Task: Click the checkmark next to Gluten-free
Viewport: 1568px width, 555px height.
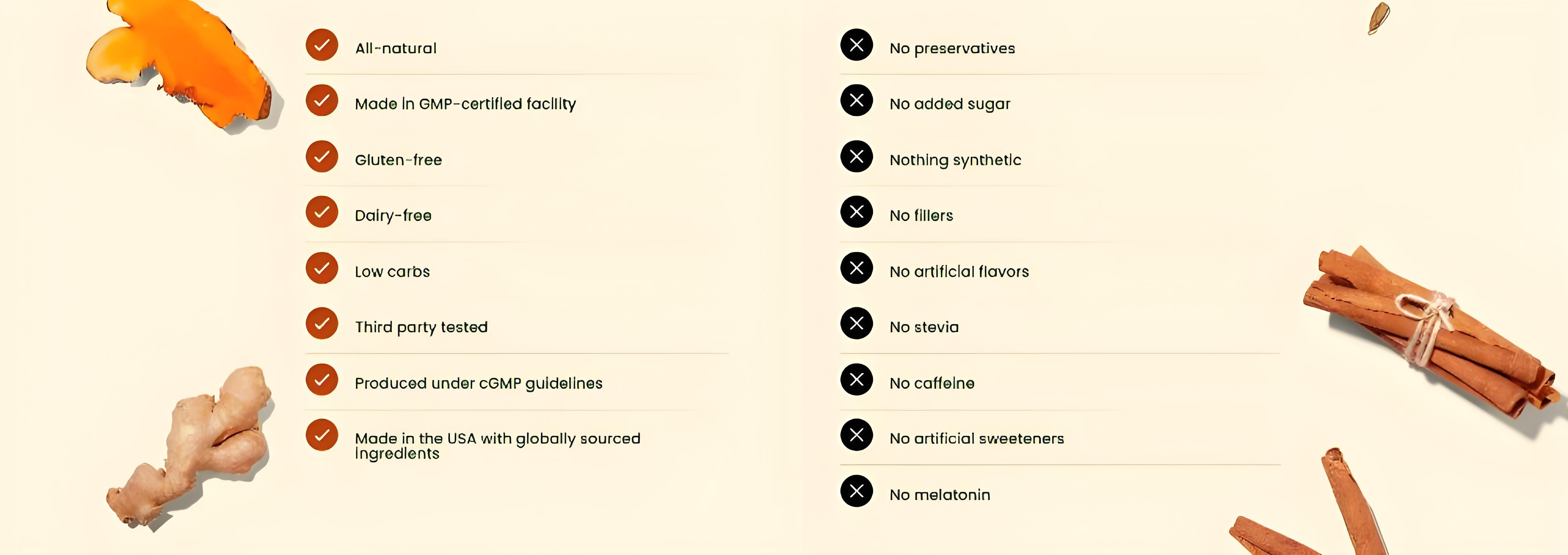Action: click(321, 156)
